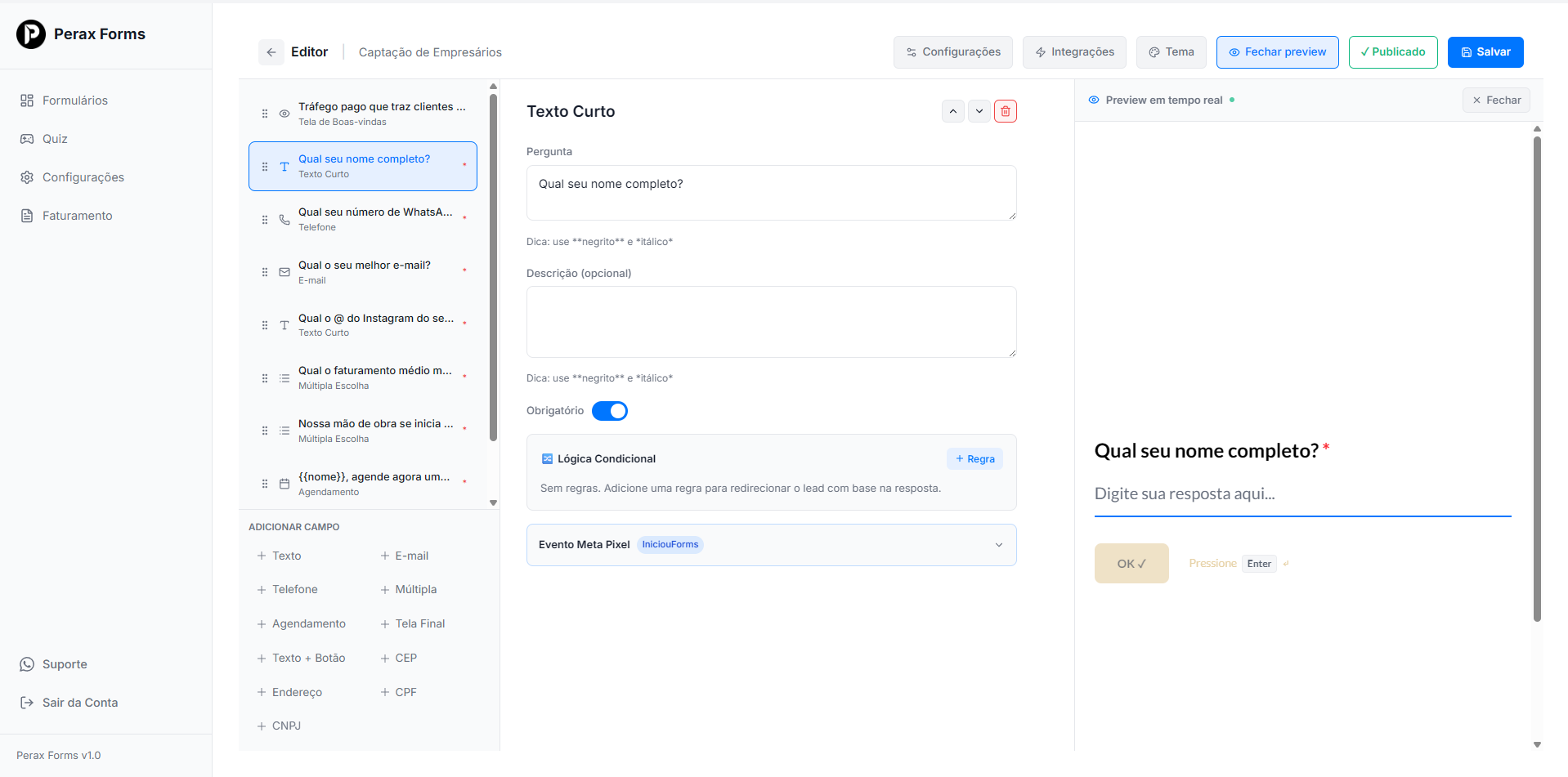The height and width of the screenshot is (777, 1568).
Task: Click the Lógica Condicional icon
Action: coord(548,459)
